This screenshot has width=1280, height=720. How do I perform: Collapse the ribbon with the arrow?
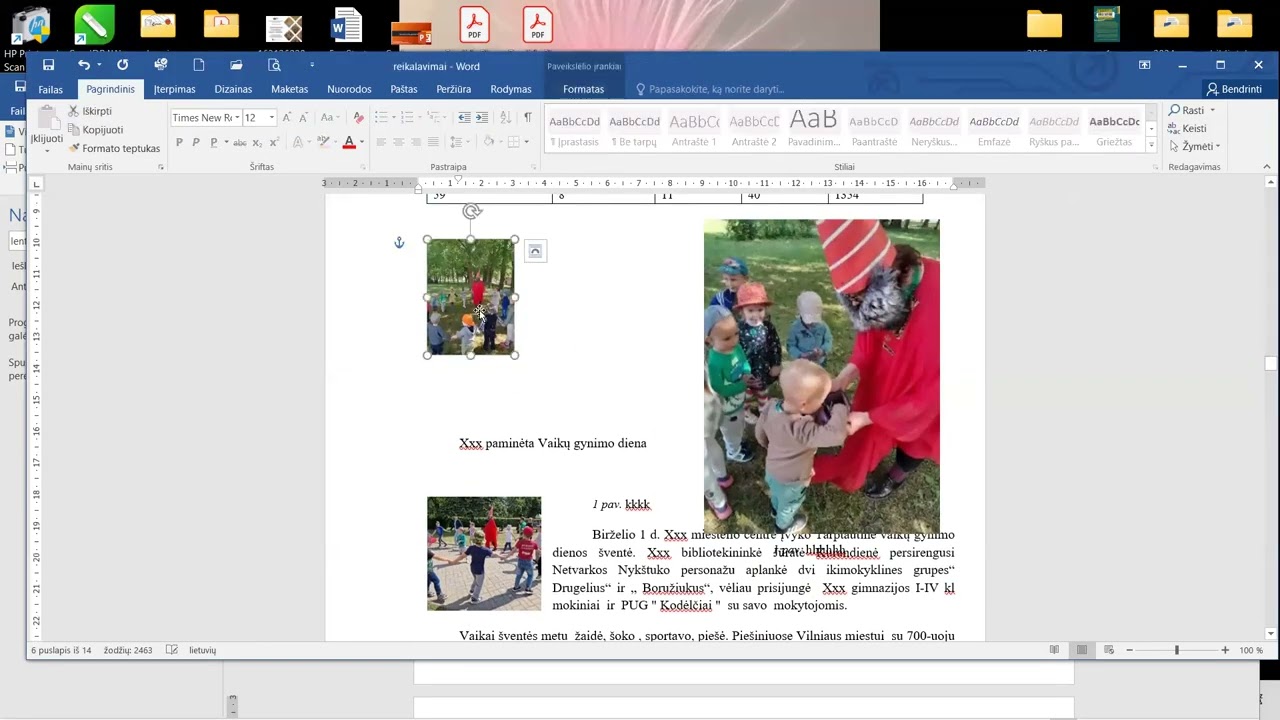click(1267, 167)
